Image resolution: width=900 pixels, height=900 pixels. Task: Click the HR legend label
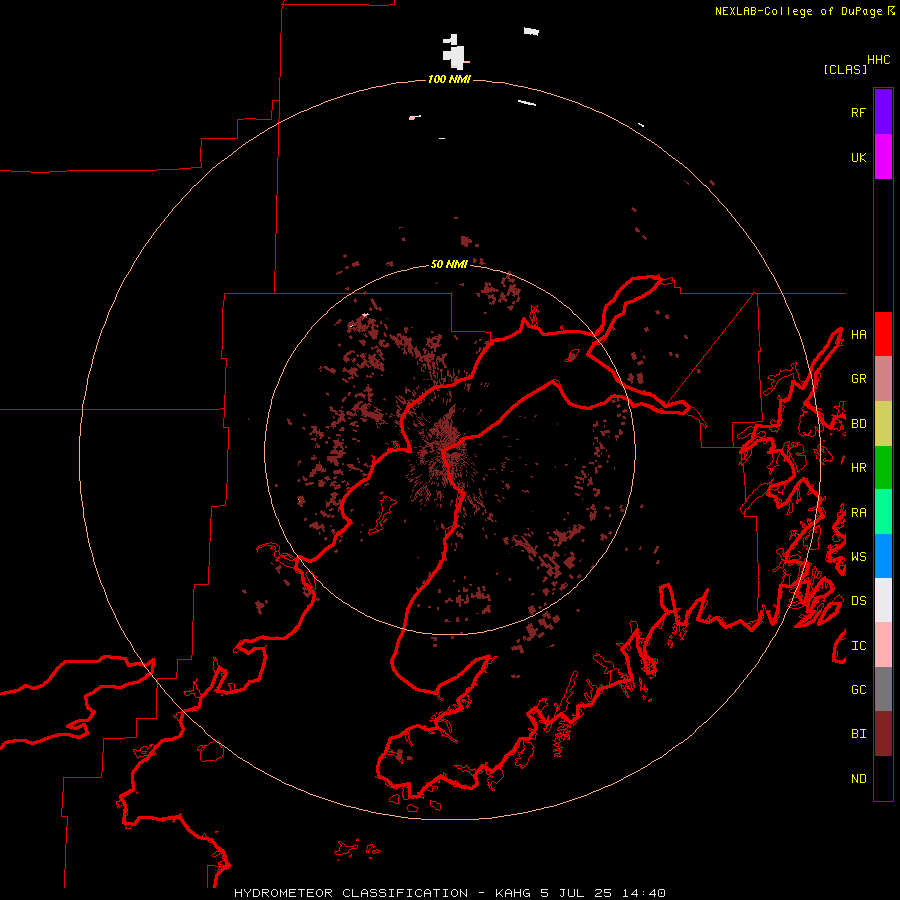[x=858, y=468]
